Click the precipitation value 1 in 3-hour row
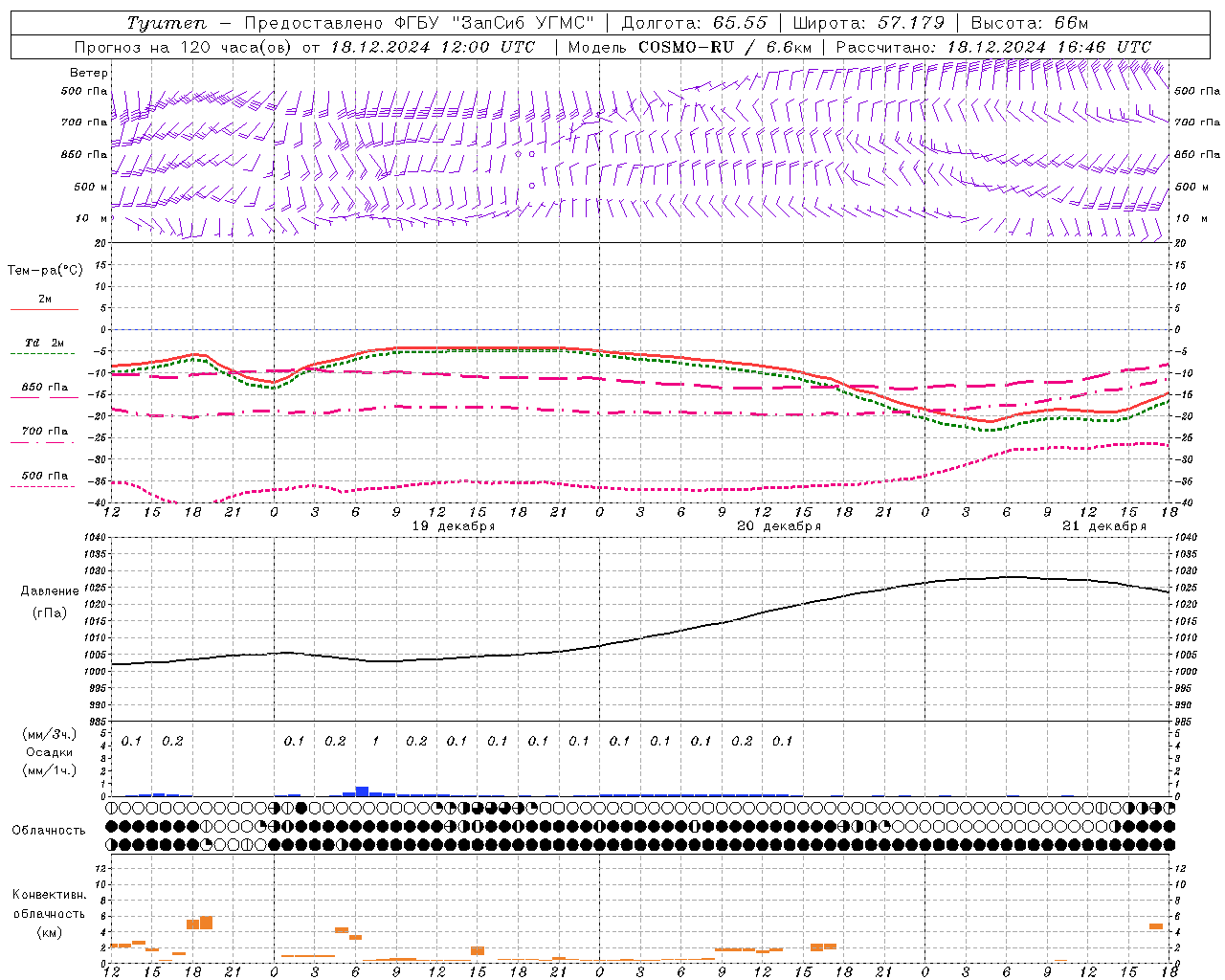This screenshot has width=1225, height=980. pyautogui.click(x=376, y=741)
